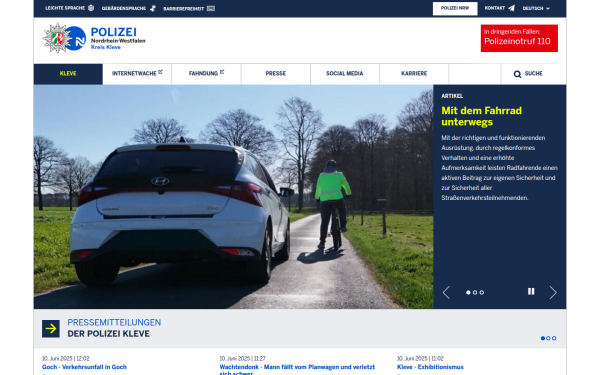600x375 pixels.
Task: Open the 'Mit dem Fahrrad unterwegs' article headline
Action: click(x=481, y=116)
